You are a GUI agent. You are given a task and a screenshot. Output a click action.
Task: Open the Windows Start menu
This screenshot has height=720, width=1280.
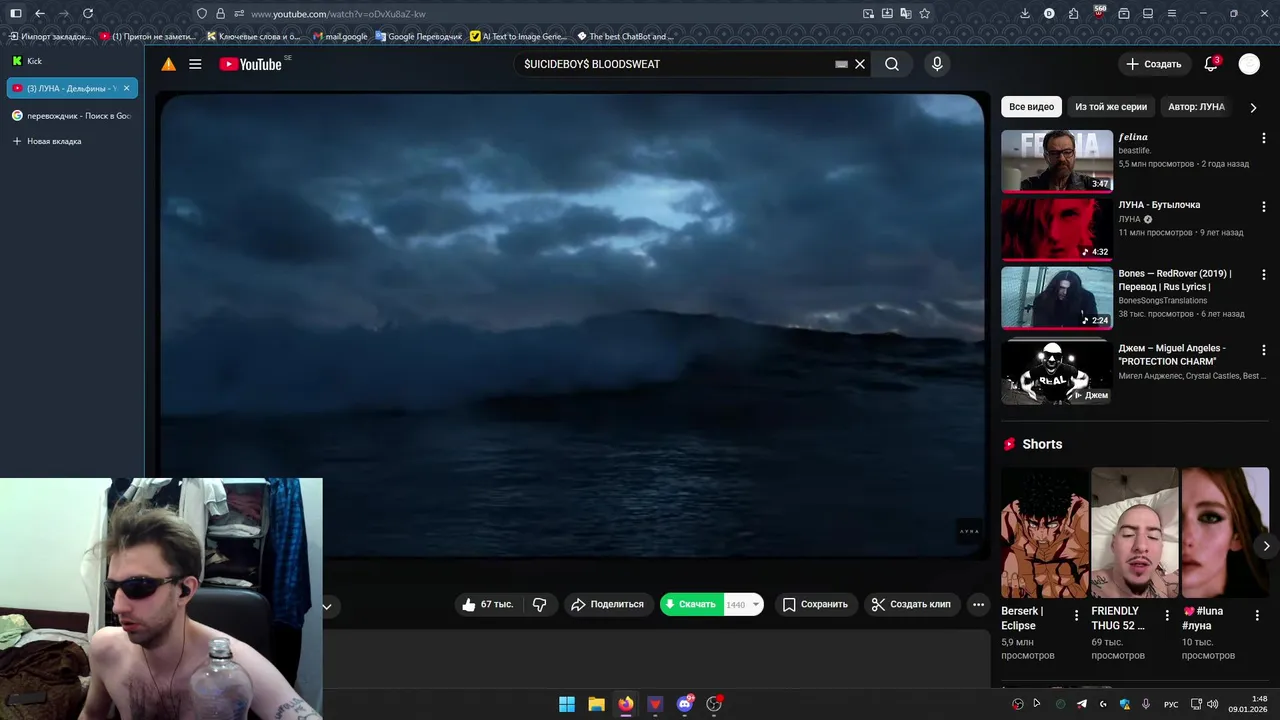click(x=567, y=704)
